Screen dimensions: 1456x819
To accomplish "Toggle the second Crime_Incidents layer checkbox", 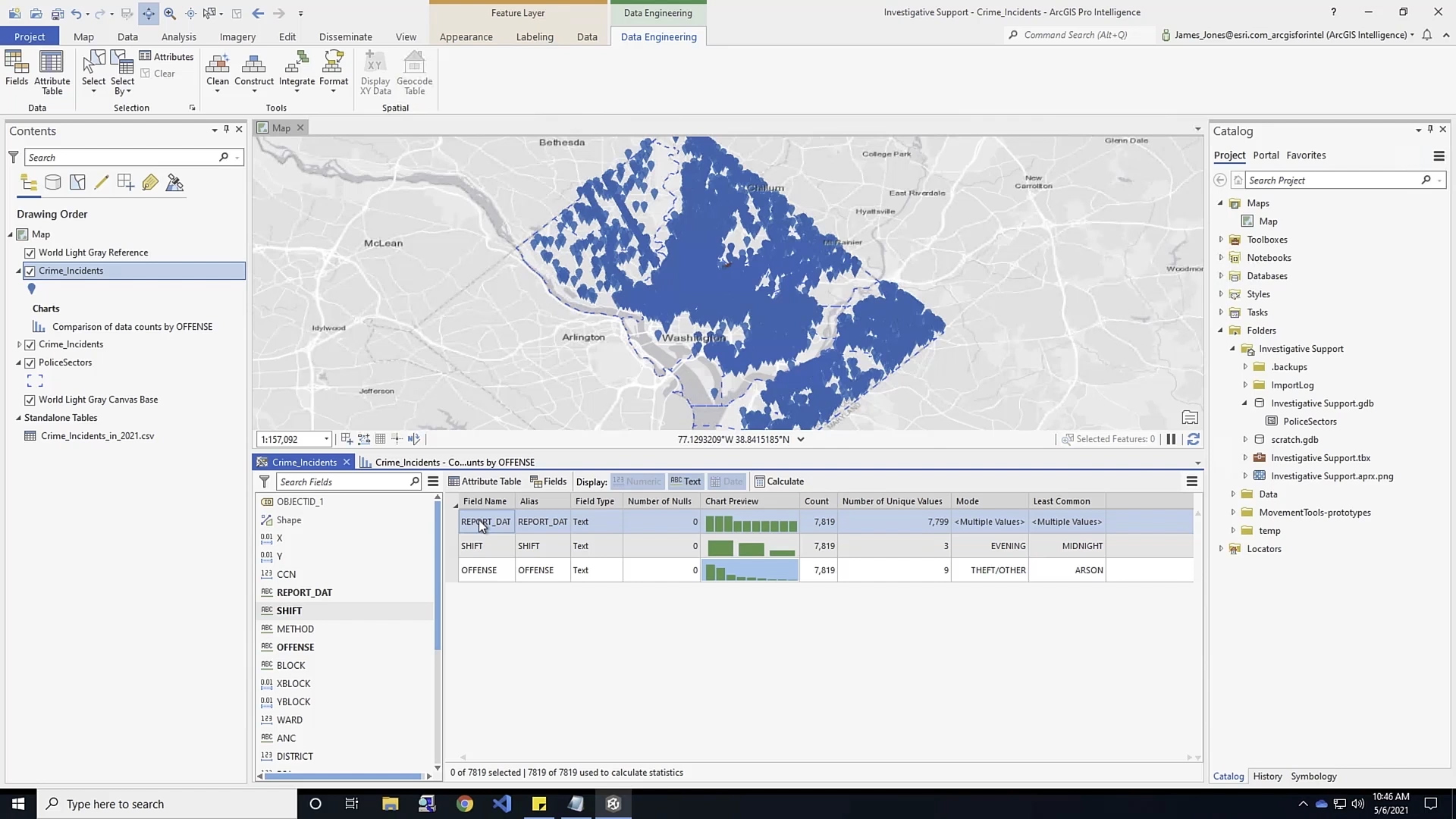I will [30, 345].
